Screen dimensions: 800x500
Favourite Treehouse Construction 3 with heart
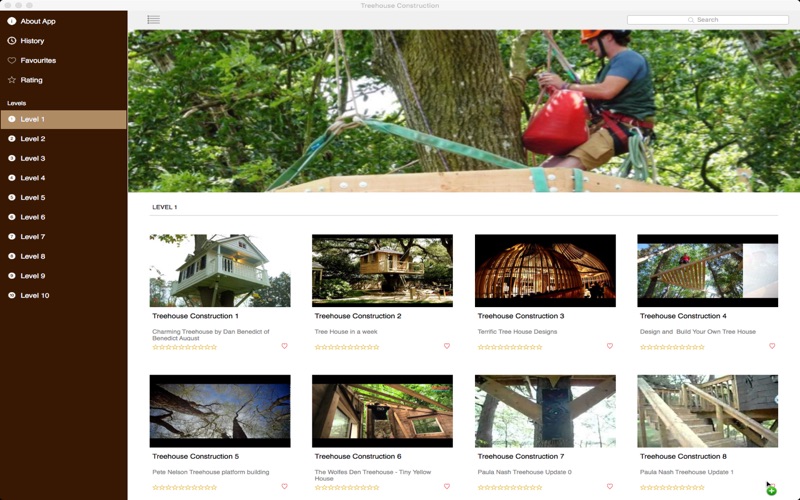coord(610,346)
